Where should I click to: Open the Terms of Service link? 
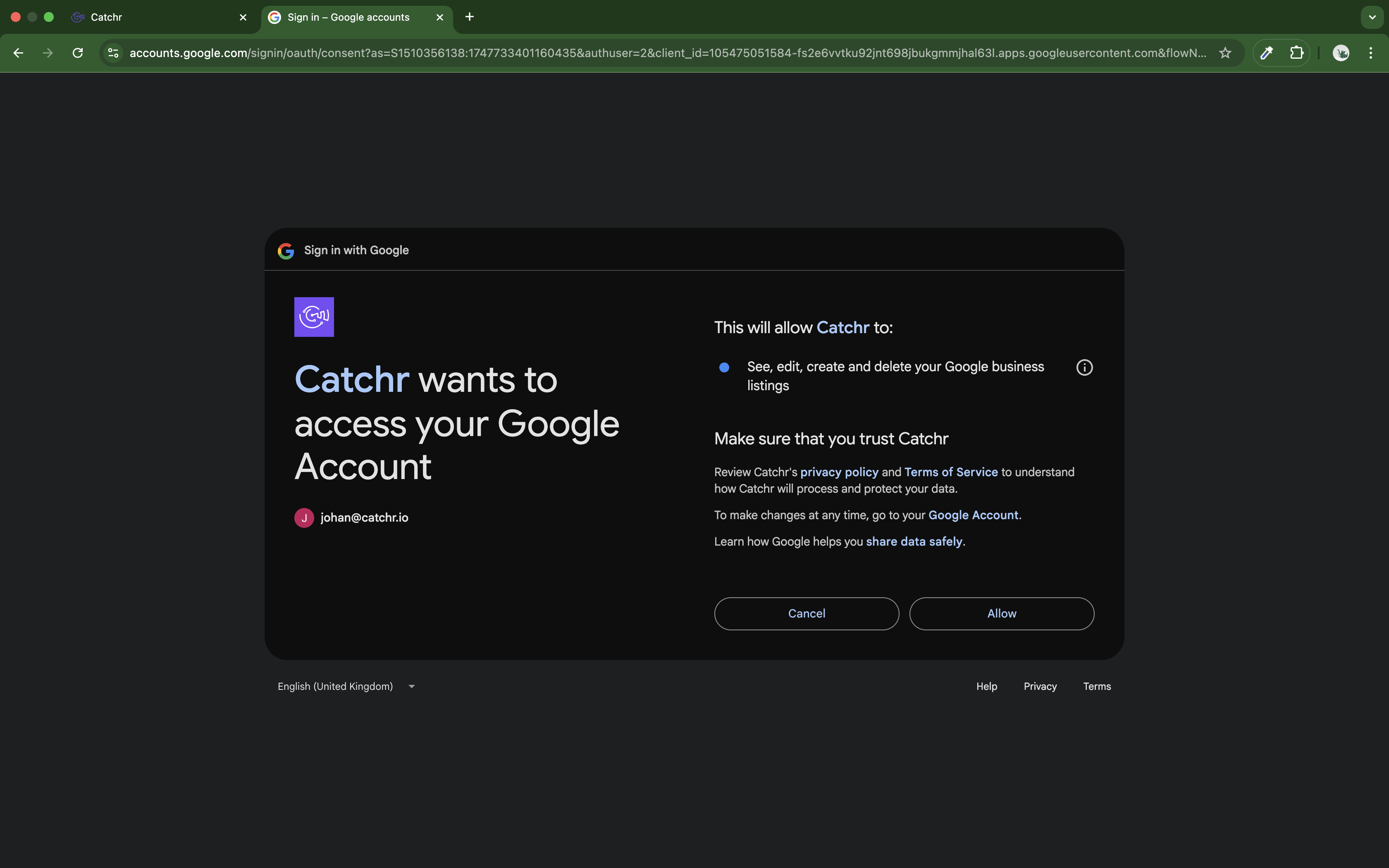[951, 472]
